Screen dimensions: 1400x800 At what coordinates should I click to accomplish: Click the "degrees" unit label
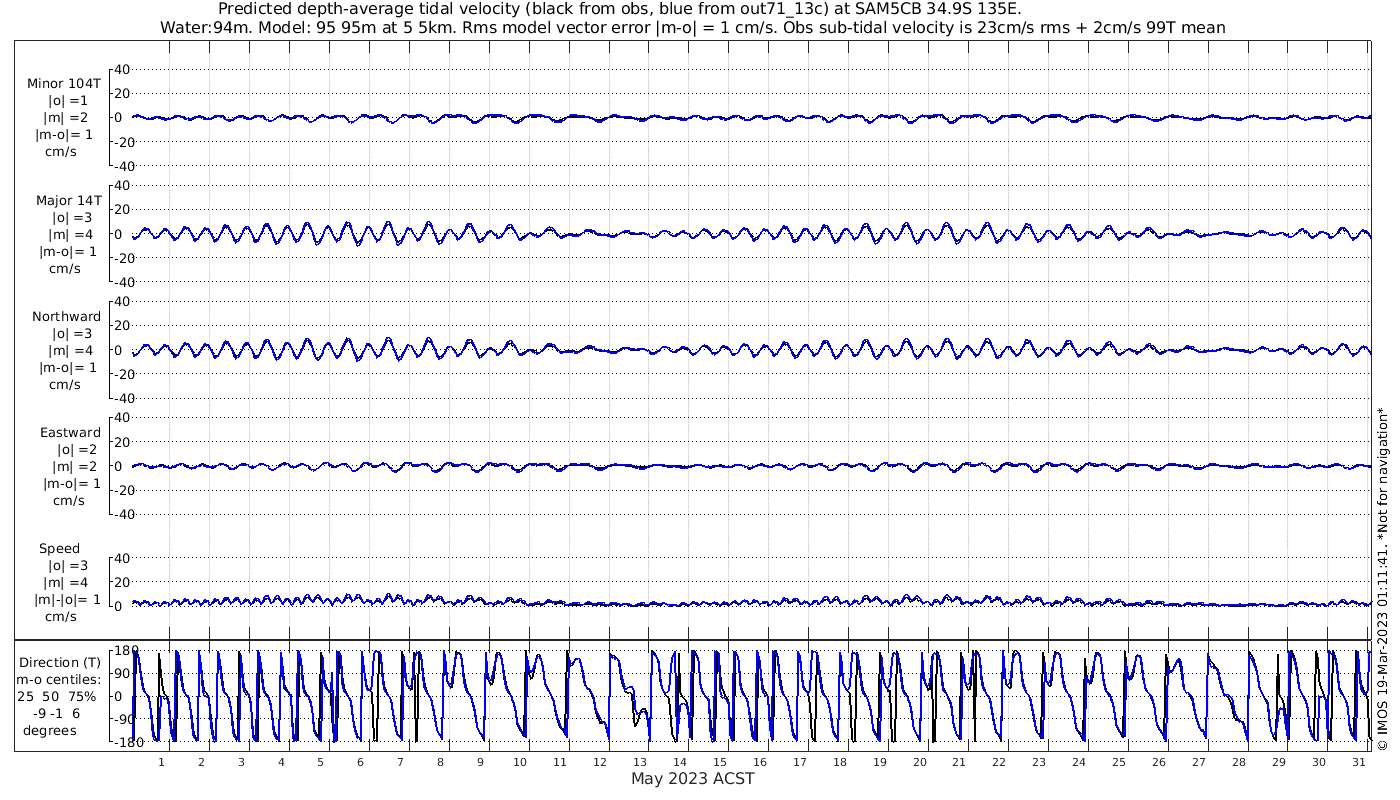pos(51,730)
